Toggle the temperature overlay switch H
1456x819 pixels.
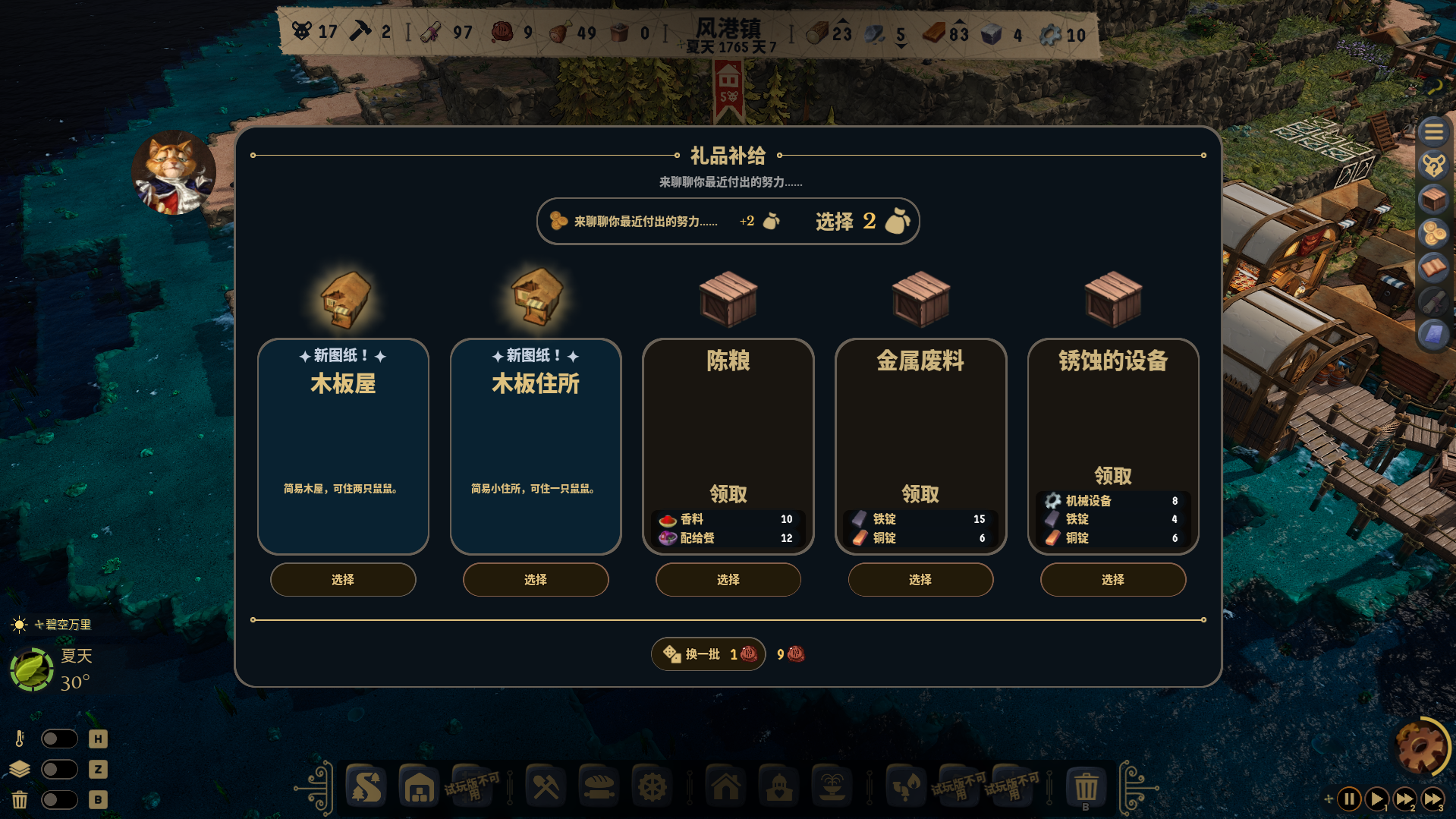59,739
